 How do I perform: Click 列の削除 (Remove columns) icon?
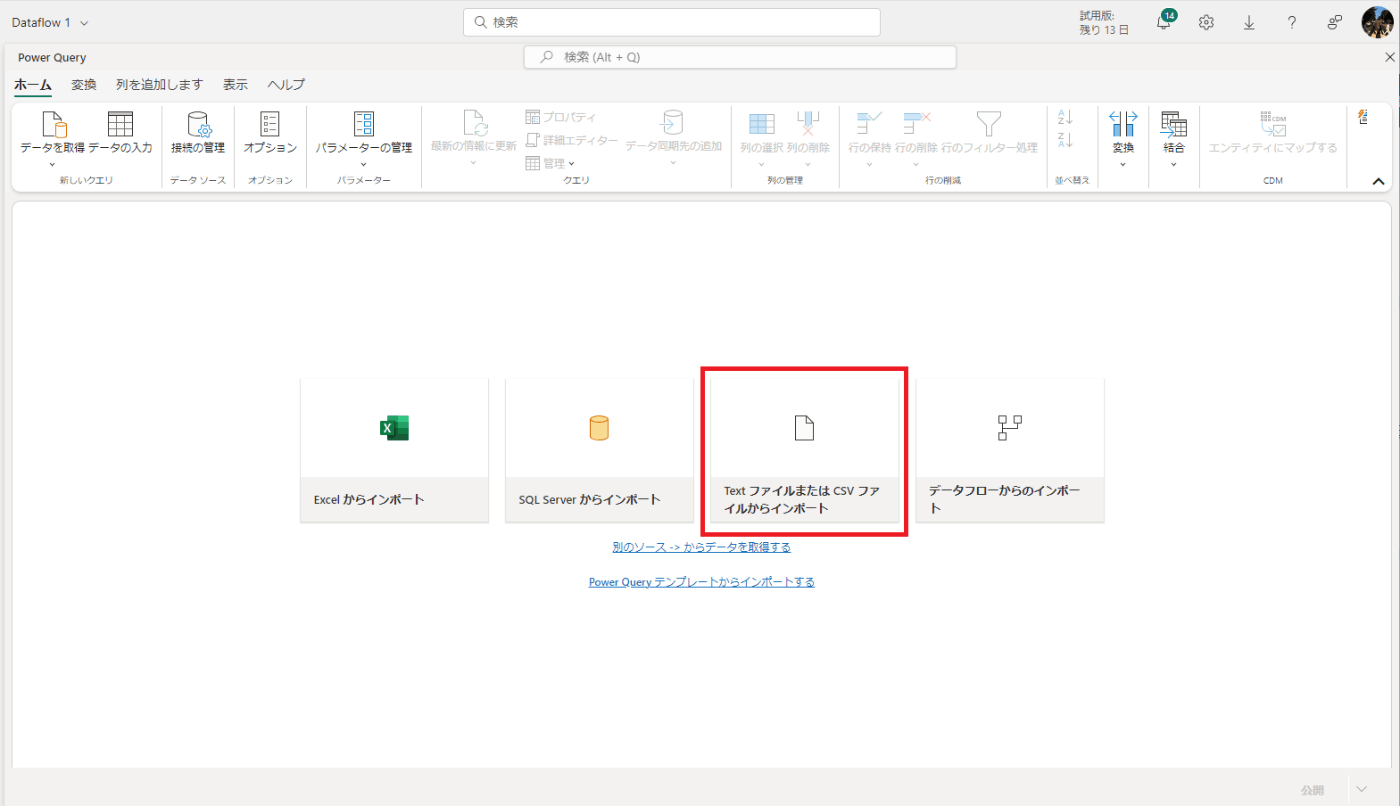click(x=808, y=124)
